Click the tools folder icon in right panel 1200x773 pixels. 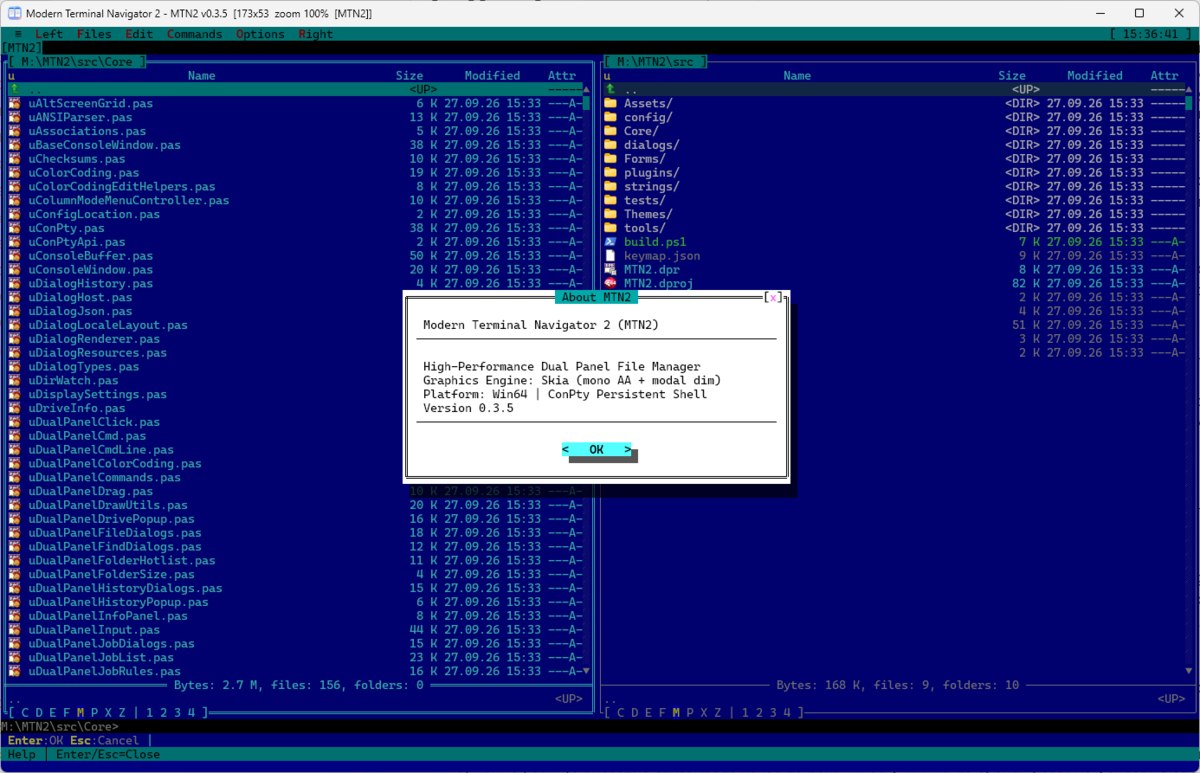610,228
